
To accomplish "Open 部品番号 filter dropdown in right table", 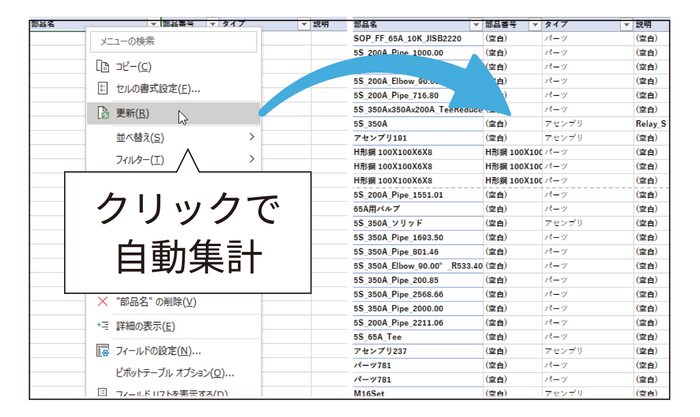I will (535, 23).
